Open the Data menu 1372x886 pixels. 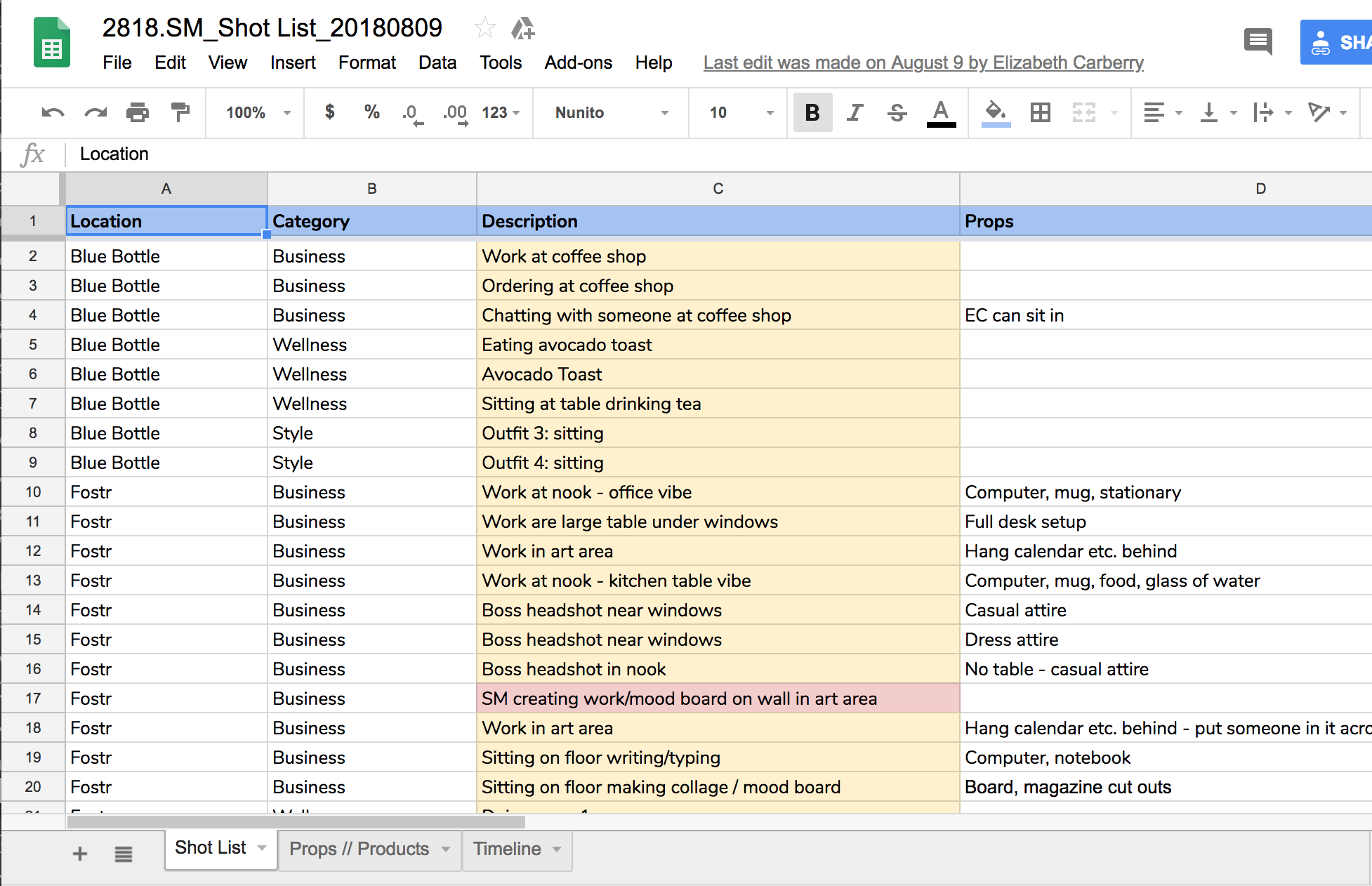(437, 62)
